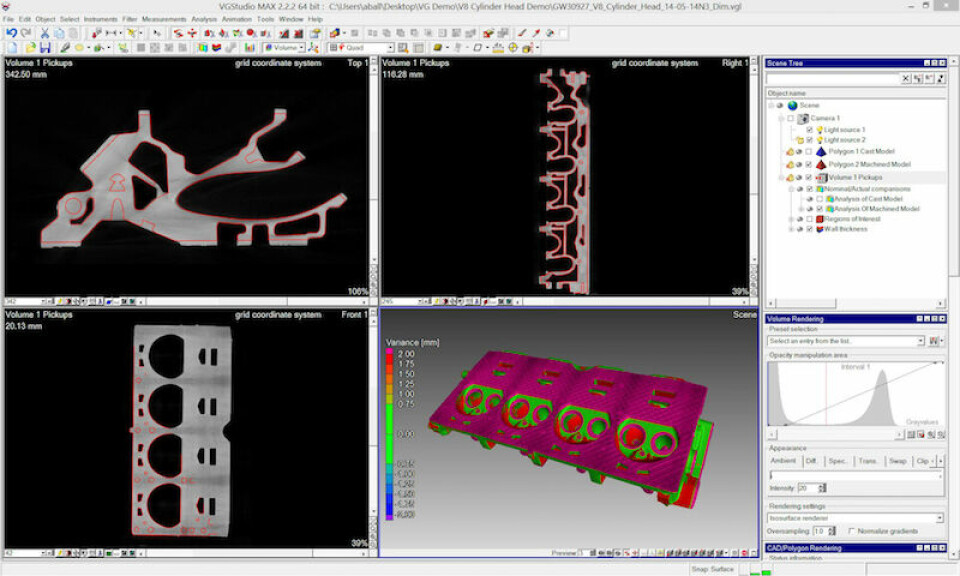960x576 pixels.
Task: Click the Polygon 2 Machined Model icon
Action: pos(821,164)
